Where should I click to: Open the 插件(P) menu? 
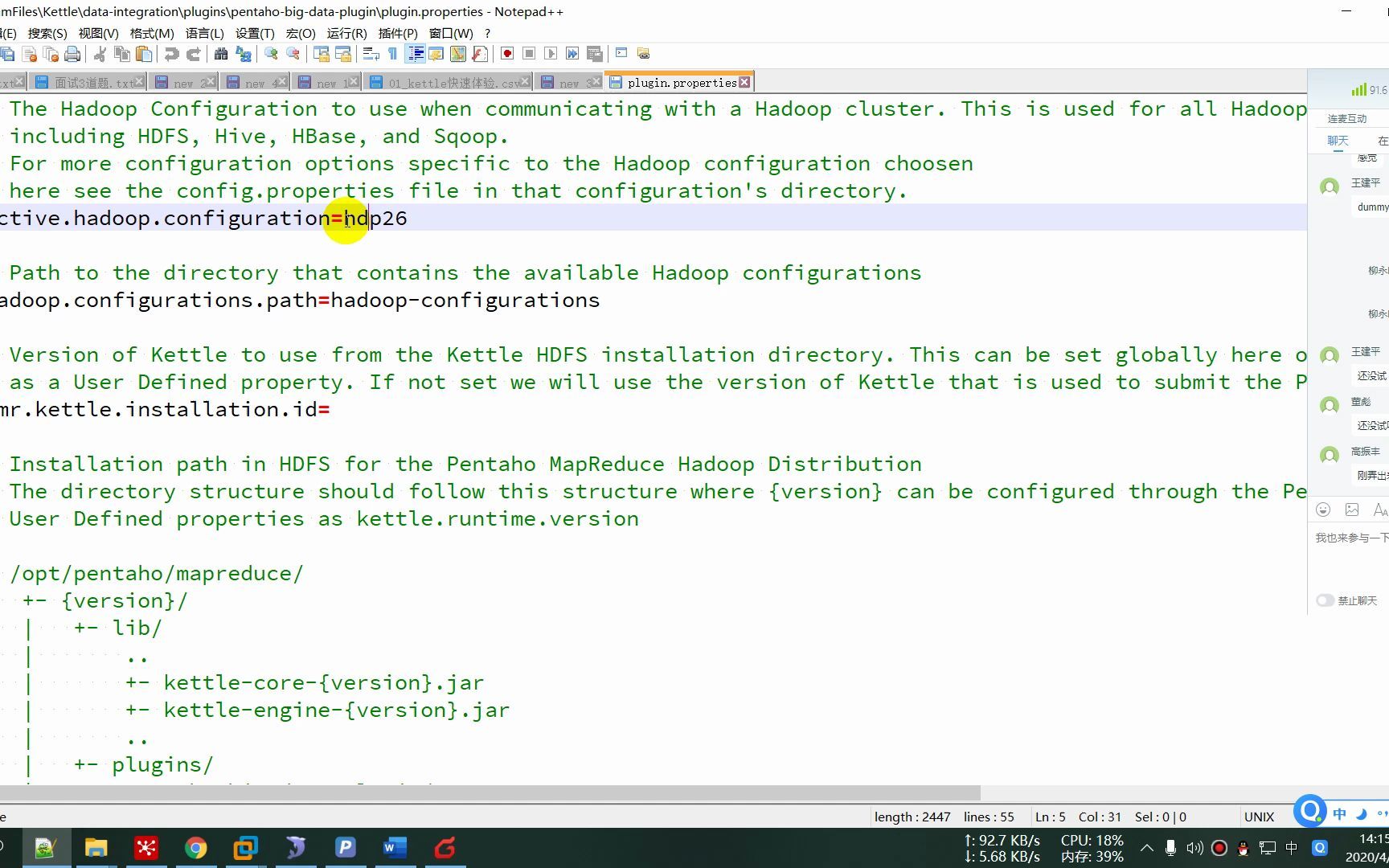click(398, 33)
